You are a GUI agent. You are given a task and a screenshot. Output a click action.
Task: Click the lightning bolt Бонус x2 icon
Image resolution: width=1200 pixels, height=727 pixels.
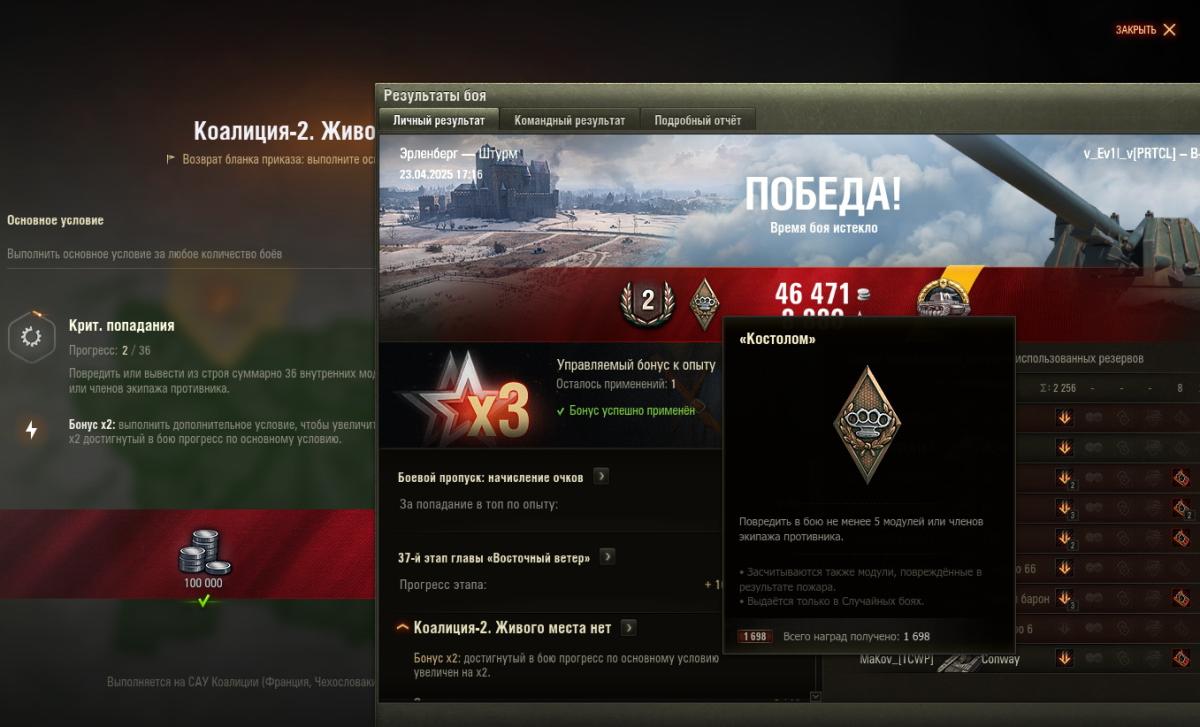[x=31, y=430]
